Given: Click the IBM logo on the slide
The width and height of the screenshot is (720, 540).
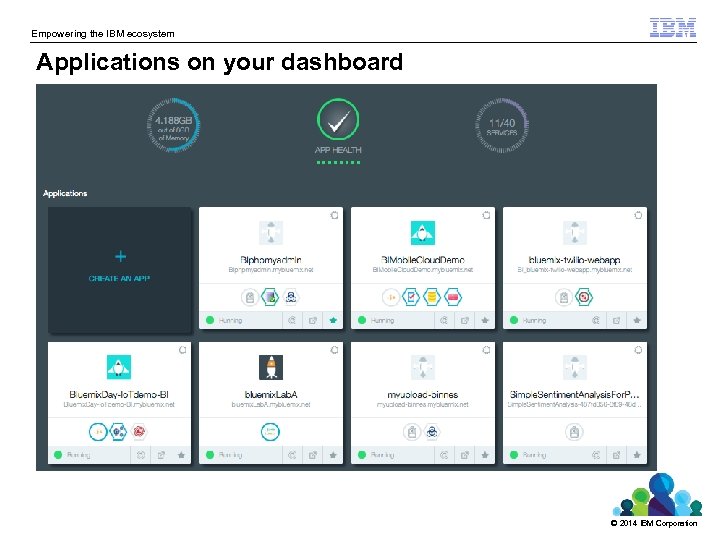Looking at the screenshot, I should coord(673,28).
